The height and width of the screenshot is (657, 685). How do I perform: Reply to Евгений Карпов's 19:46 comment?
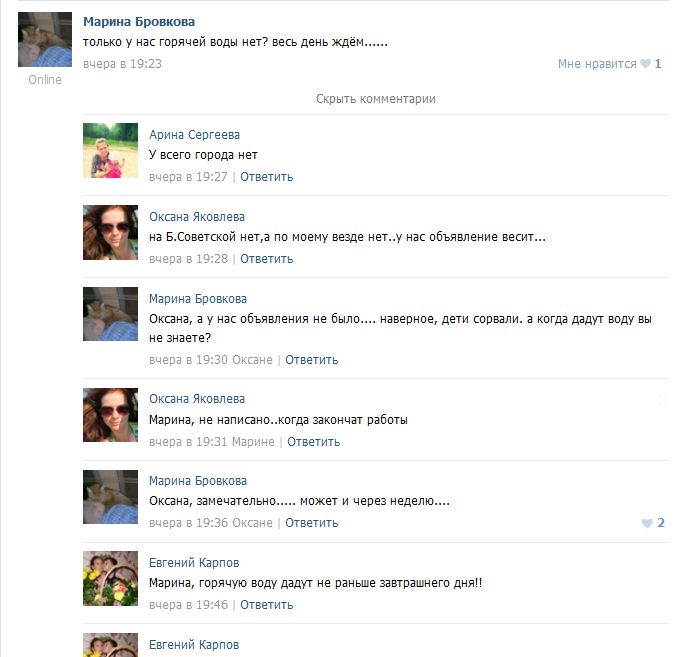click(266, 605)
